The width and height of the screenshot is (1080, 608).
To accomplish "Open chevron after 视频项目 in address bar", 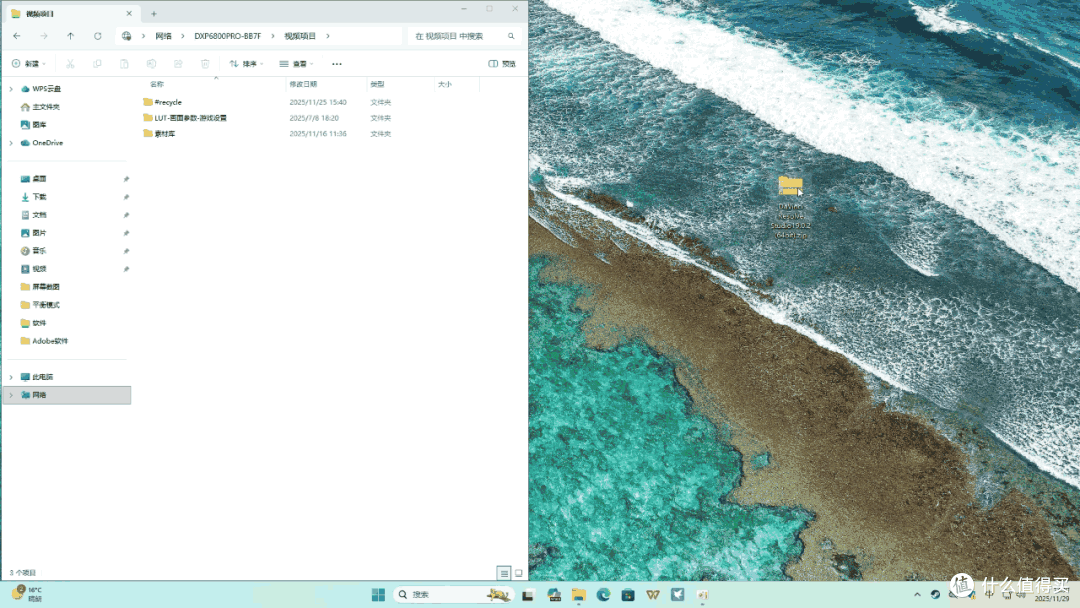I will pyautogui.click(x=328, y=36).
